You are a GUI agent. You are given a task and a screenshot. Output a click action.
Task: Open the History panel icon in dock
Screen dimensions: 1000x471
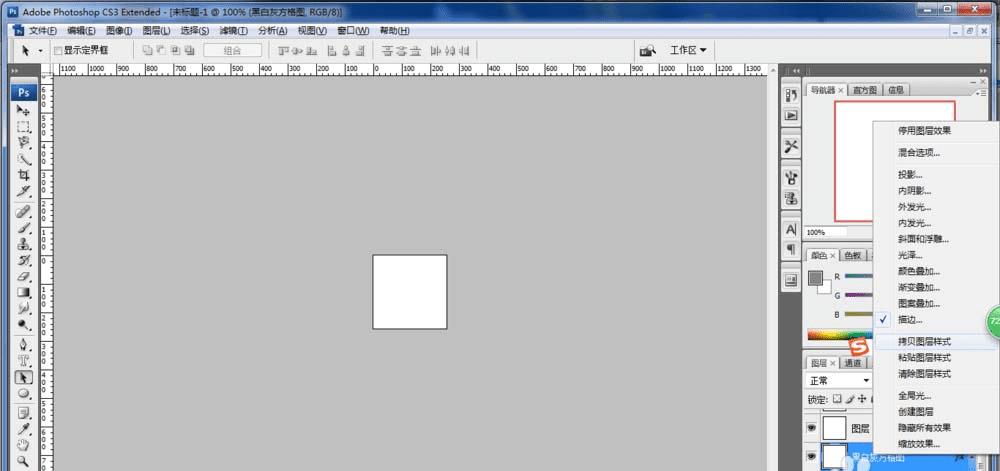tap(791, 96)
